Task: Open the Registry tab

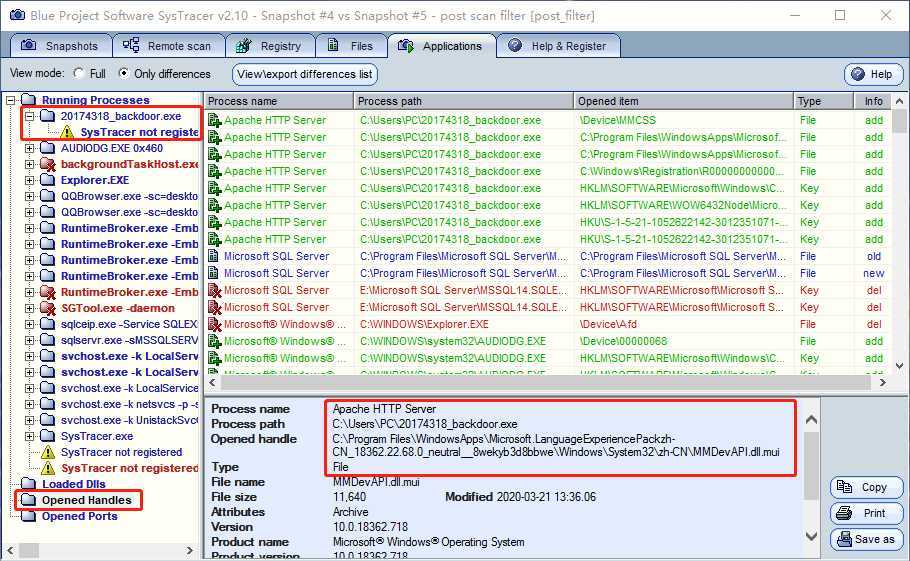Action: click(x=270, y=46)
